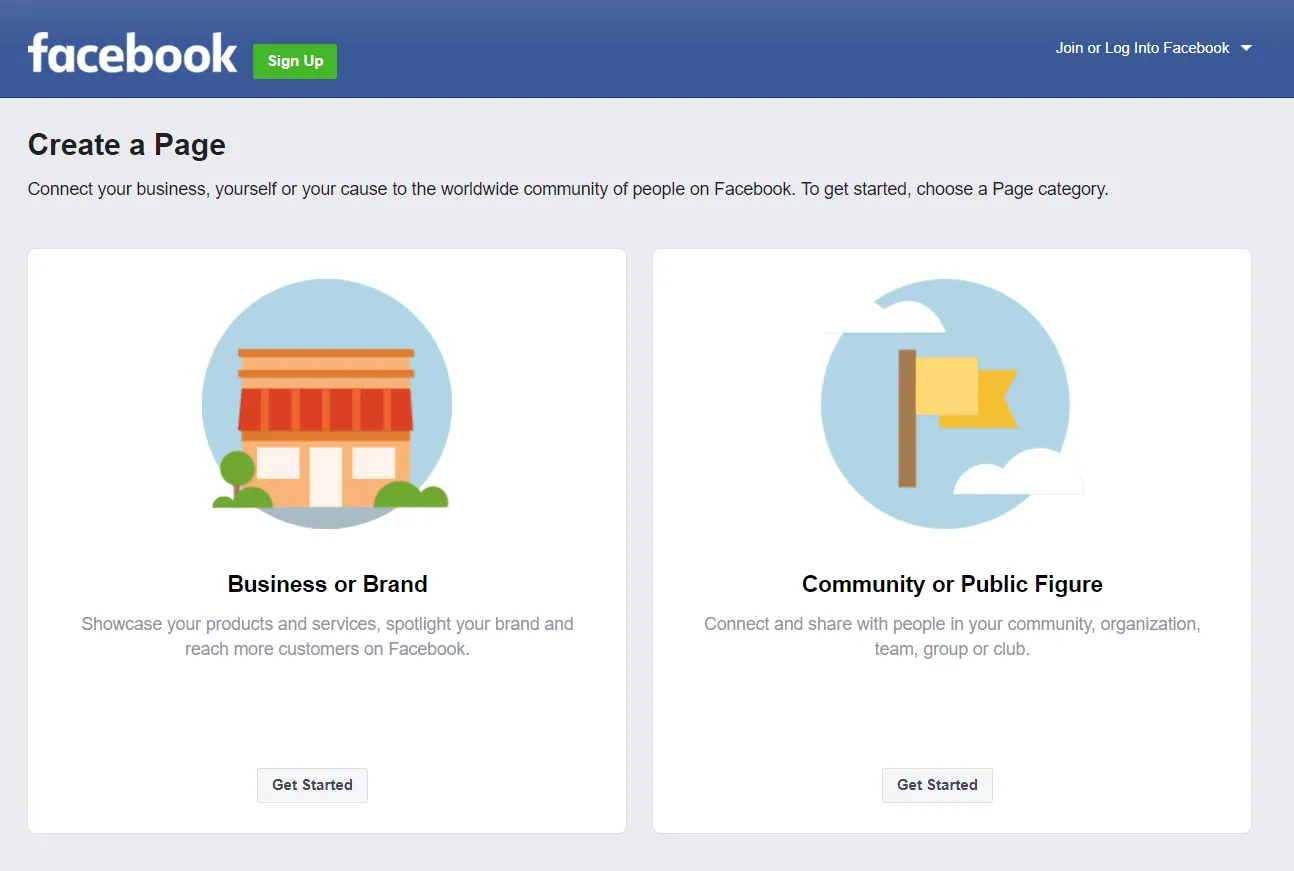This screenshot has height=871, width=1294.
Task: Click Get Started under Business or Brand
Action: (x=312, y=785)
